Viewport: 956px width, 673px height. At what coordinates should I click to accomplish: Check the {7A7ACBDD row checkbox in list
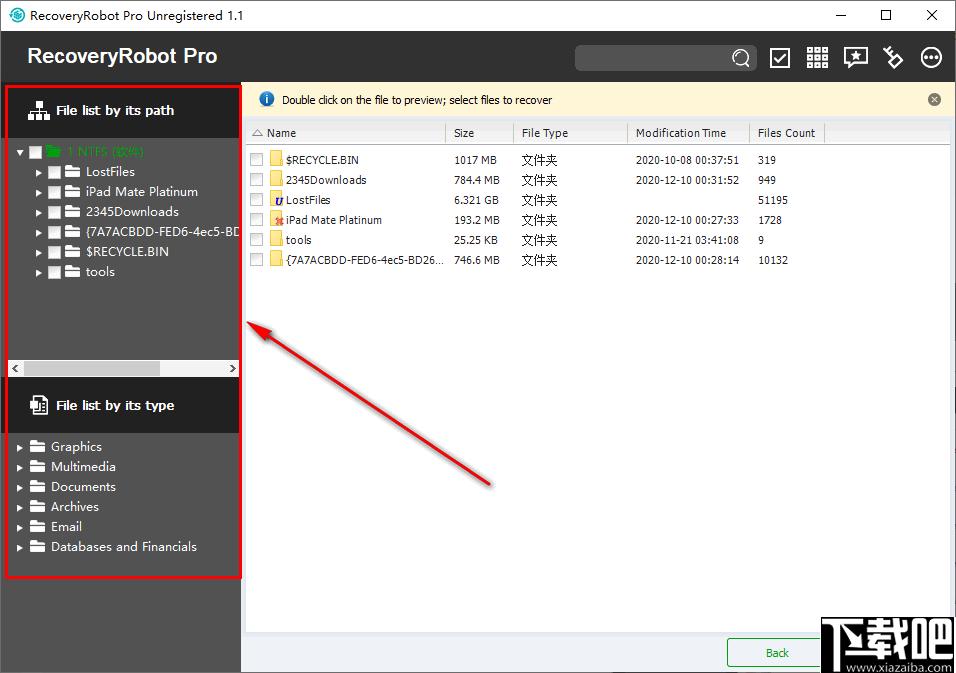coord(256,260)
